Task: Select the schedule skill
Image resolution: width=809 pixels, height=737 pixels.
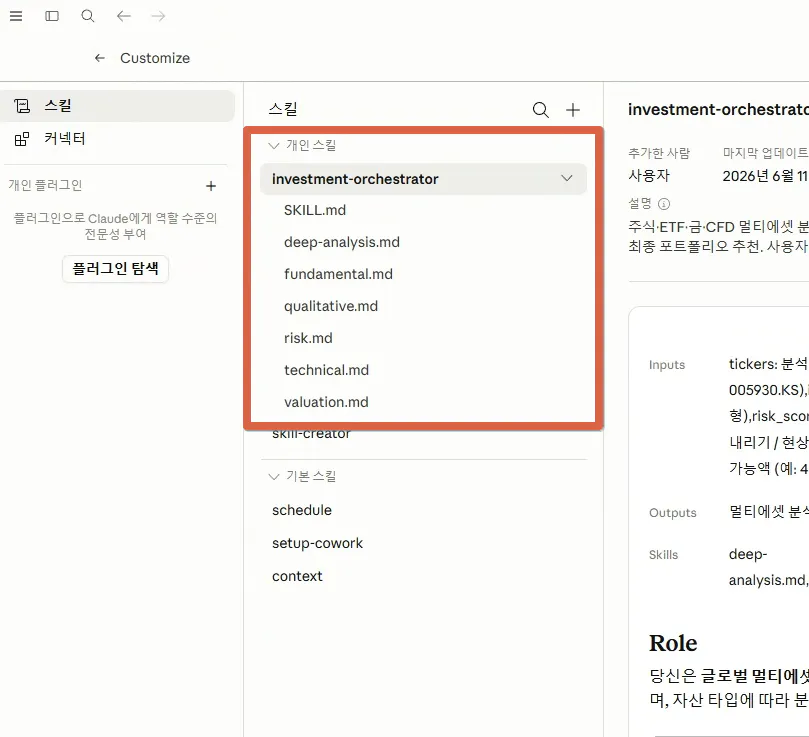Action: [x=302, y=510]
